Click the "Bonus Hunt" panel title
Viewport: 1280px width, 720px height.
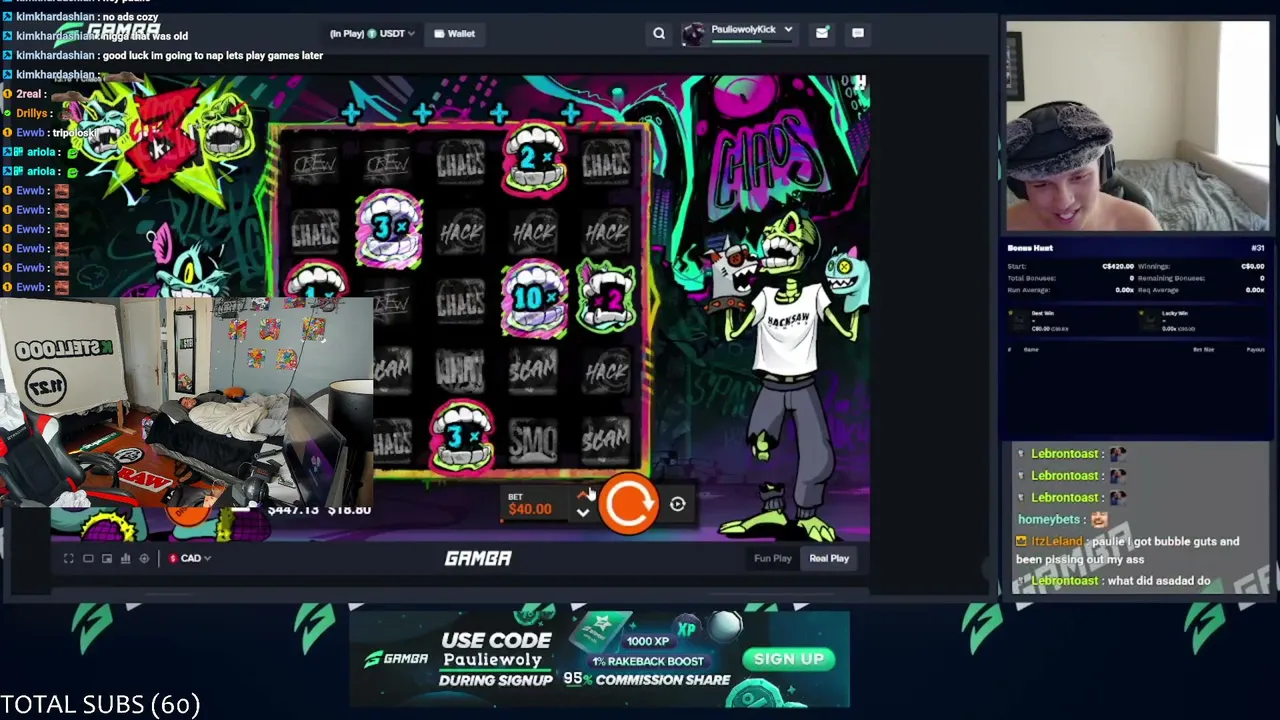pos(1030,248)
